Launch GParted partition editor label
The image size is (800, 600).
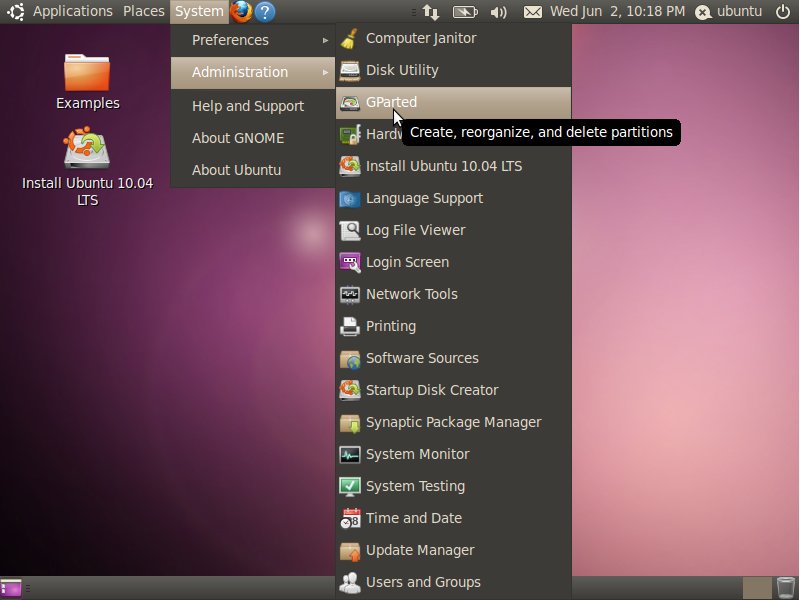391,102
